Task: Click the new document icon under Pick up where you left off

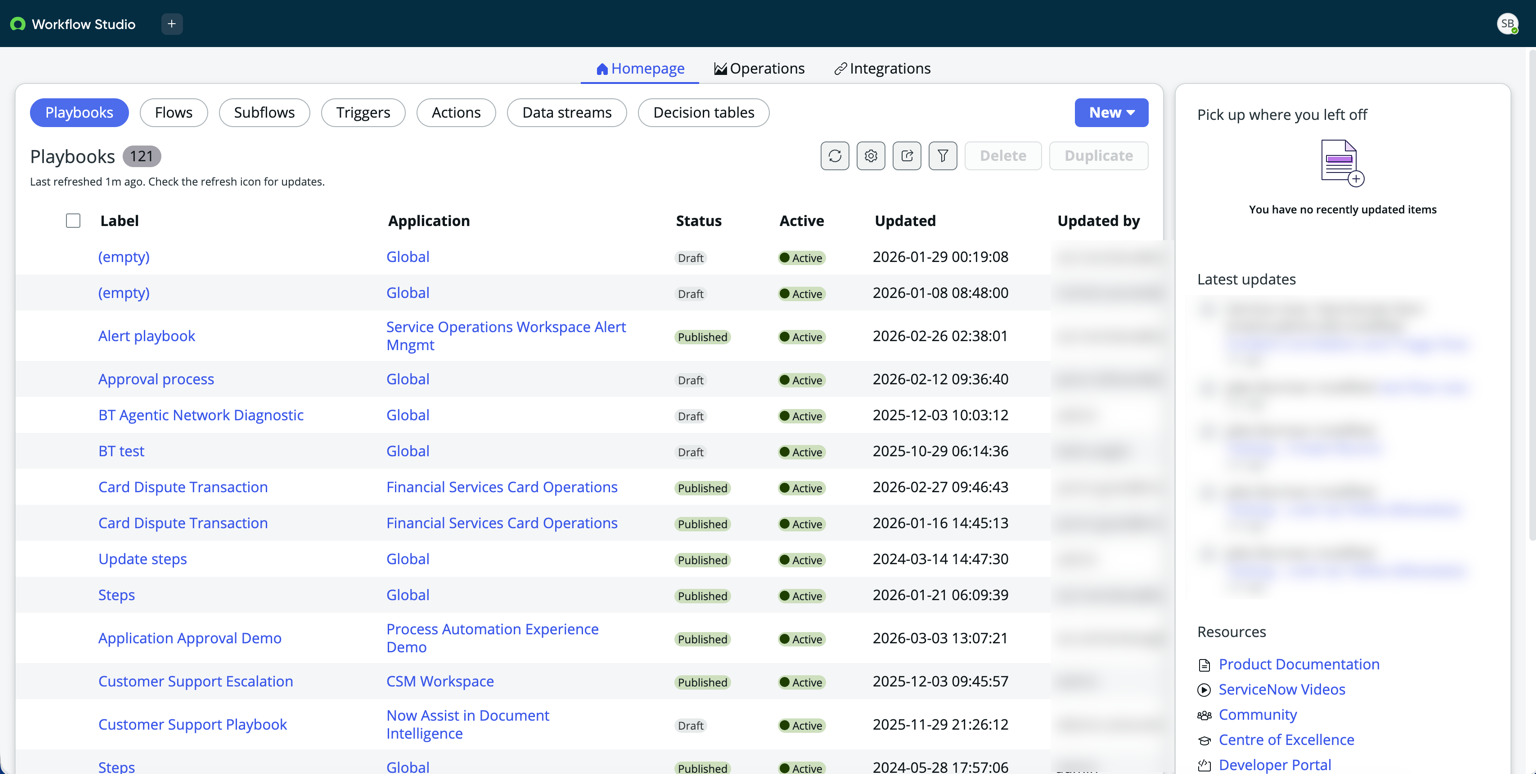Action: [x=1342, y=163]
